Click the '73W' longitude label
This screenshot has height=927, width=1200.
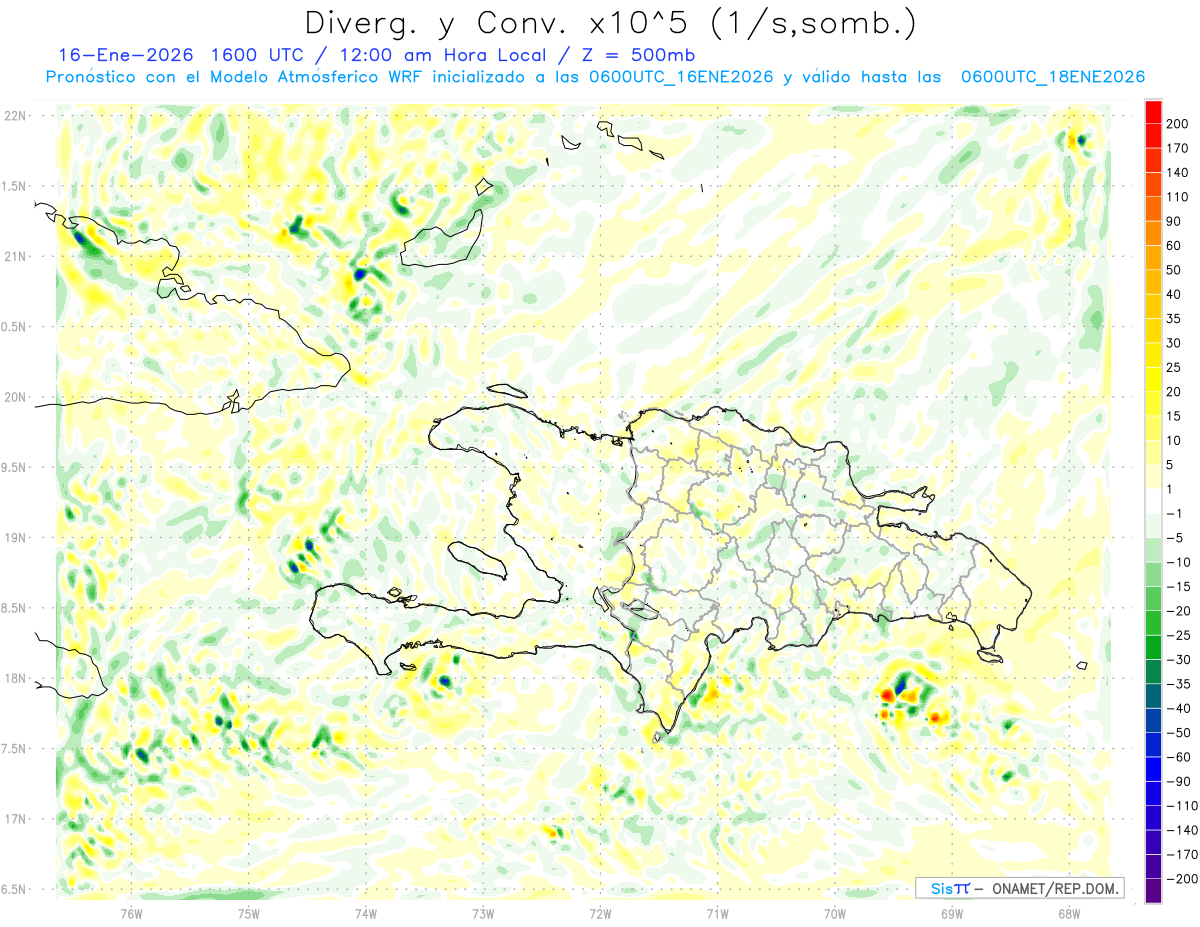[482, 914]
